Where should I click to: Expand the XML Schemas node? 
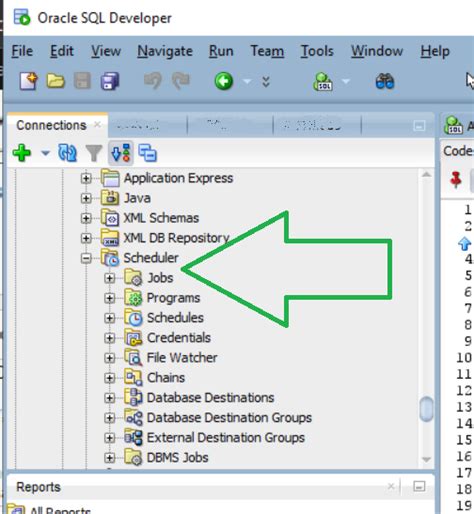[86, 218]
